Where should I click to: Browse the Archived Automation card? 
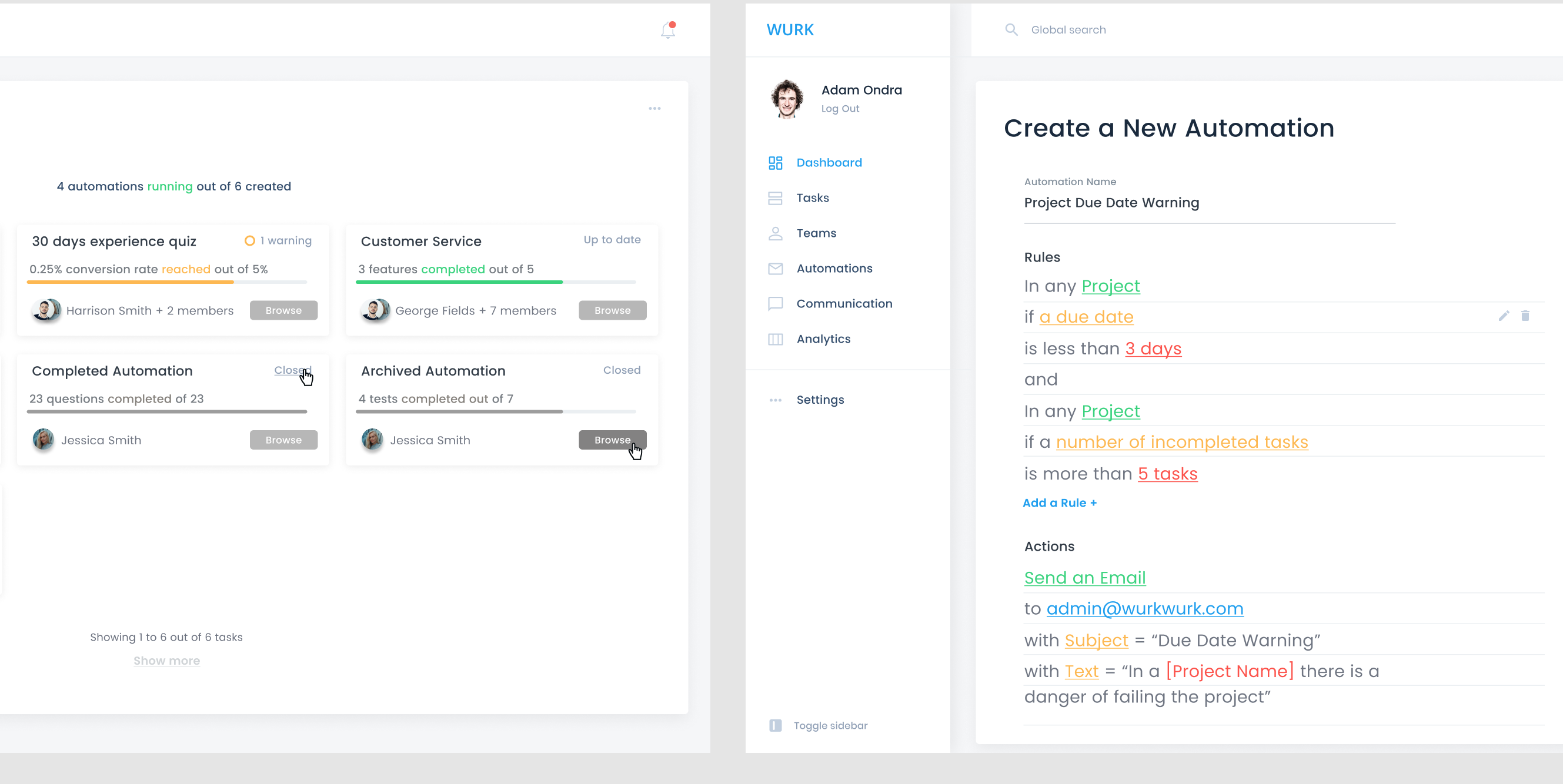(x=612, y=440)
